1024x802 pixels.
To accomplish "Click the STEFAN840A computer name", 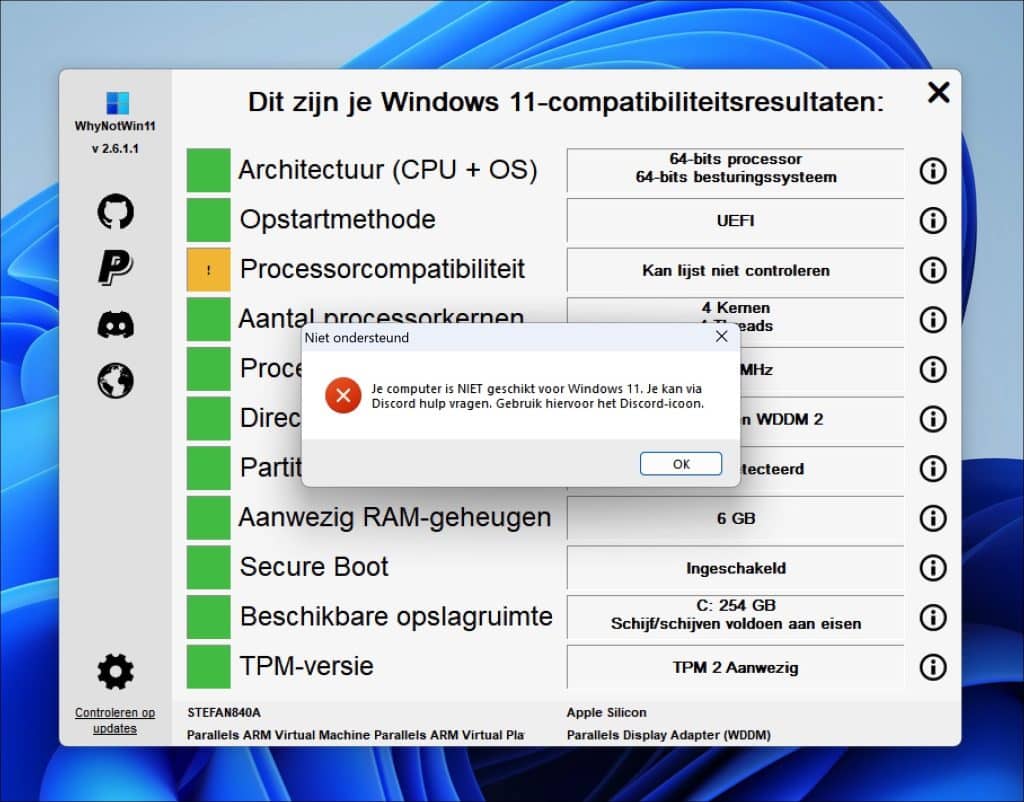I will [224, 713].
